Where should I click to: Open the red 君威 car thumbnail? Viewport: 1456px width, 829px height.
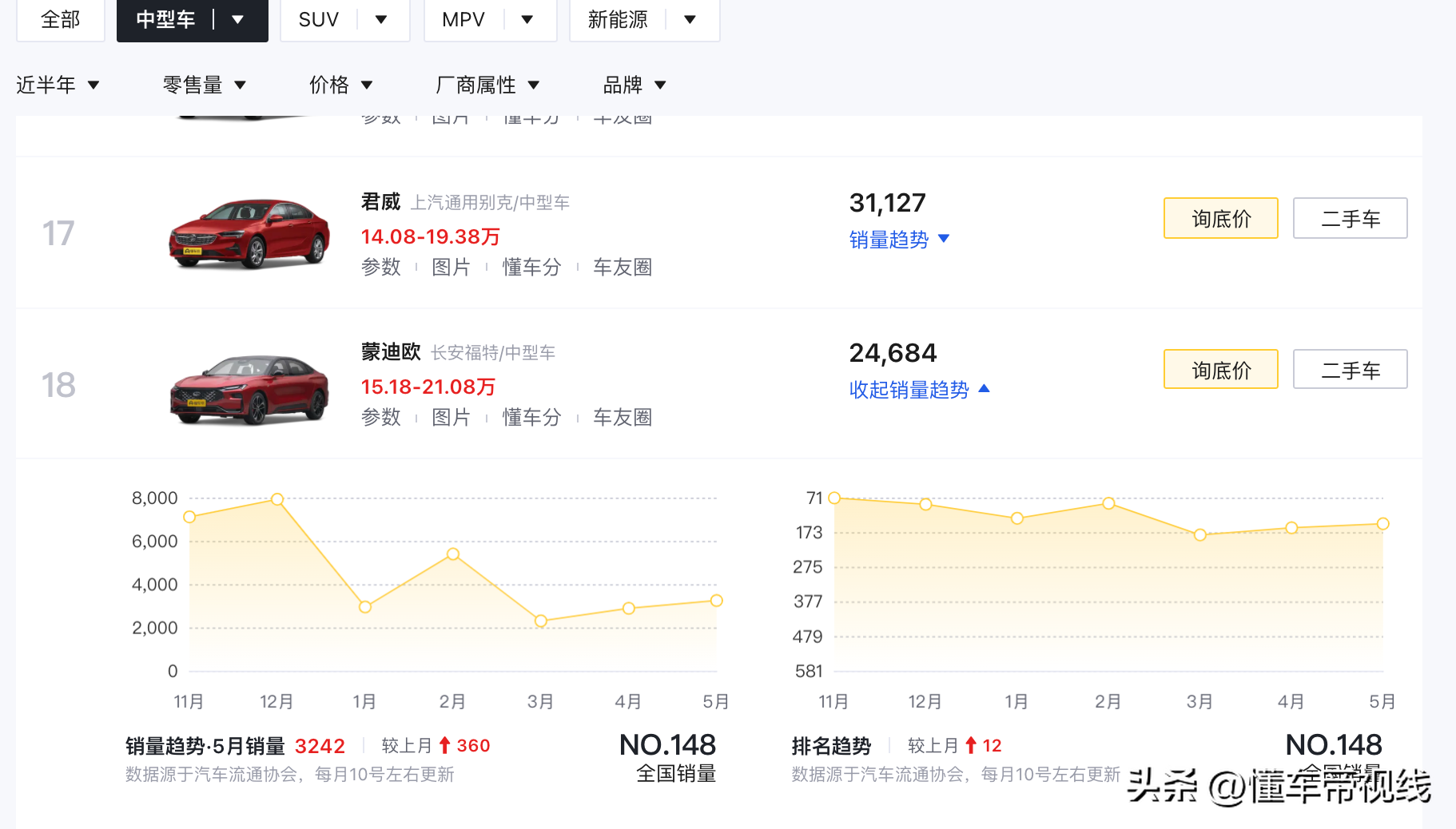tap(249, 232)
